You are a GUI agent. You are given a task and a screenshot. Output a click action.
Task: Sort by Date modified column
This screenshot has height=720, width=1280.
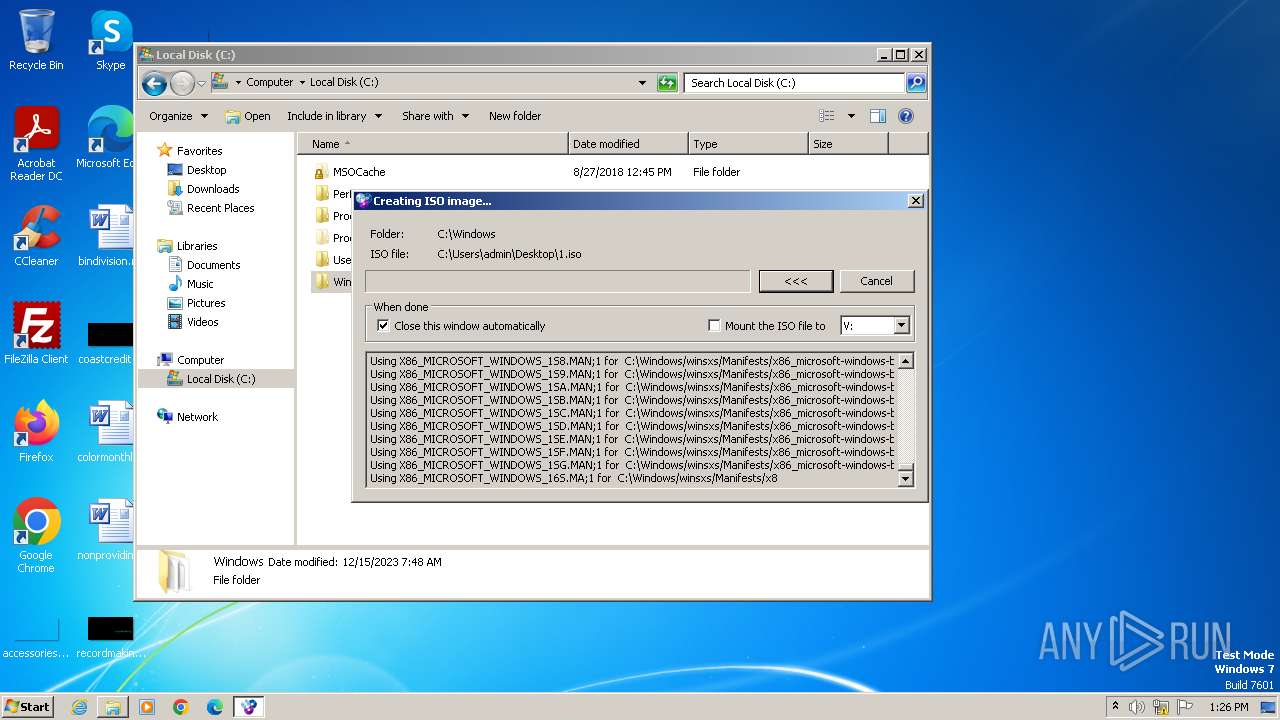pos(628,144)
